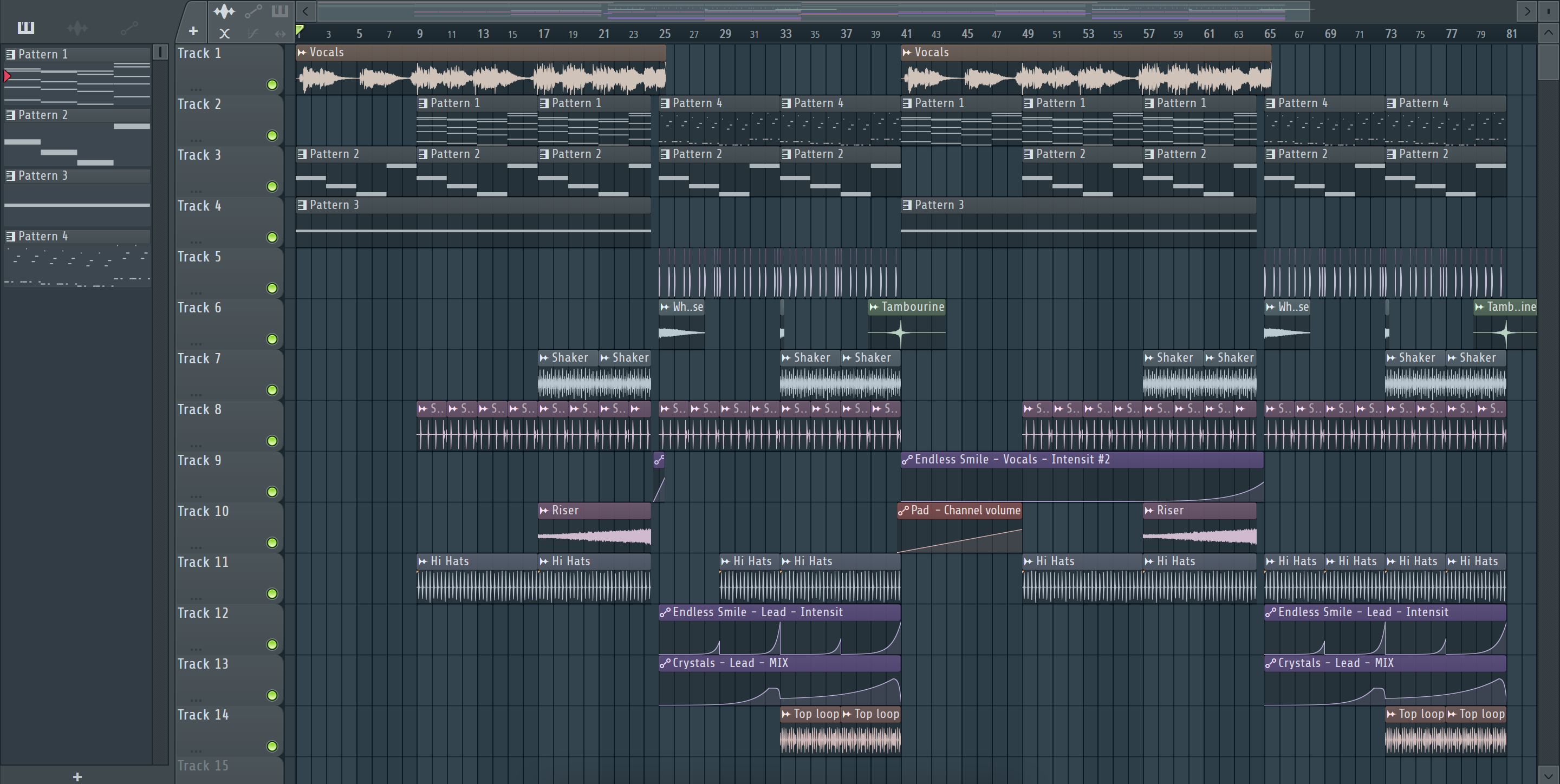The height and width of the screenshot is (784, 1560).
Task: Select Track 8 header label
Action: tap(199, 409)
